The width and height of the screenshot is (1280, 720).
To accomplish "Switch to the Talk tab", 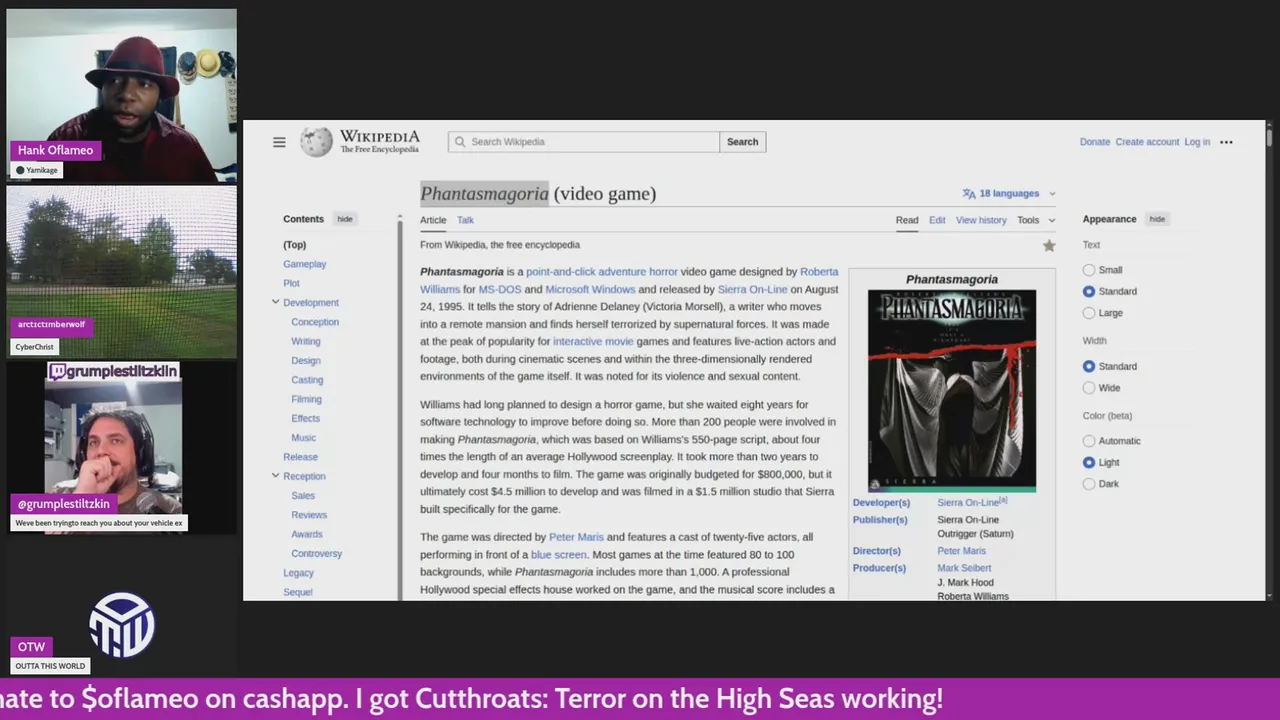I will pos(465,220).
